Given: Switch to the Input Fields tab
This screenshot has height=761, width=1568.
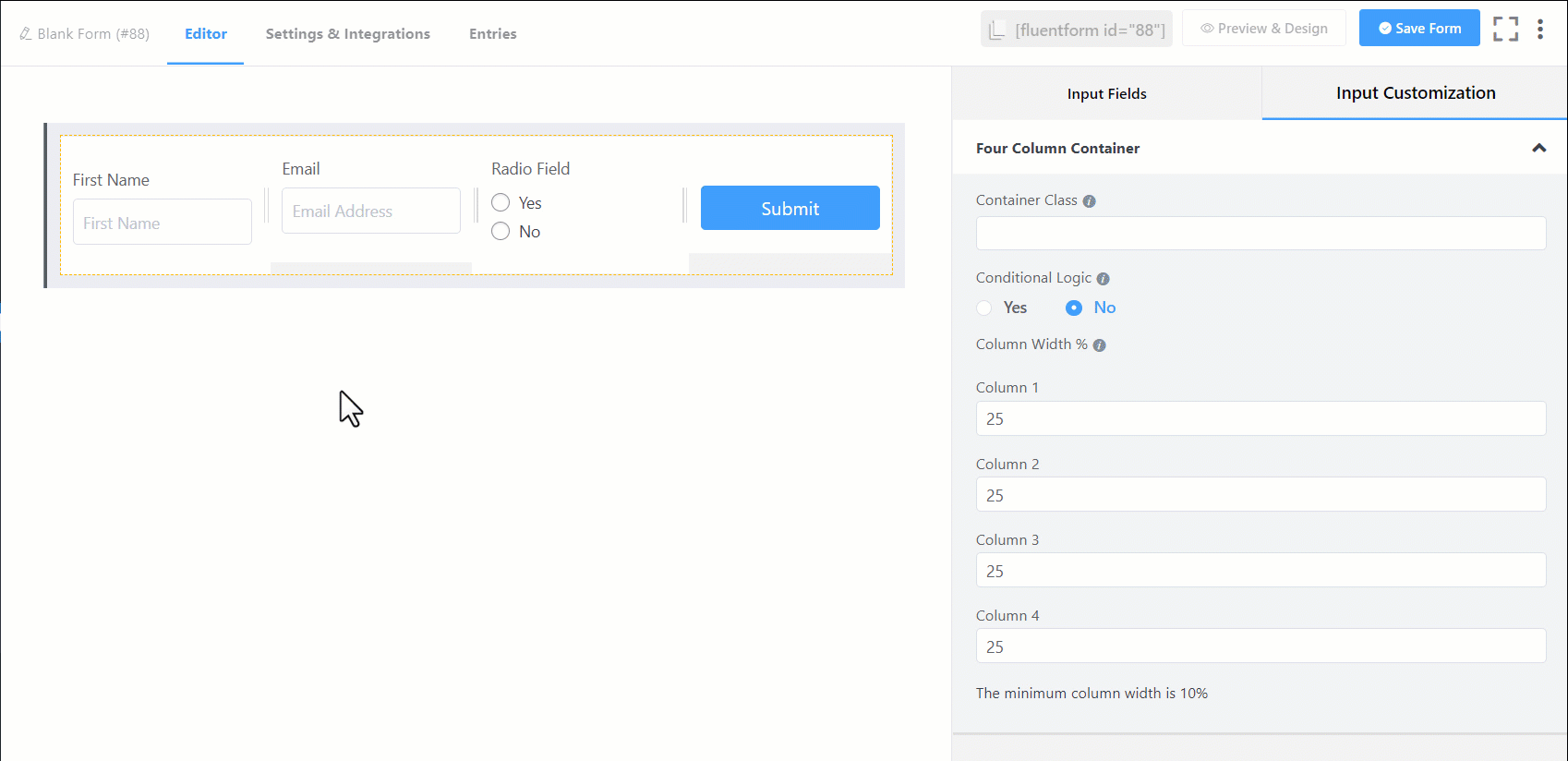Looking at the screenshot, I should coord(1106,94).
